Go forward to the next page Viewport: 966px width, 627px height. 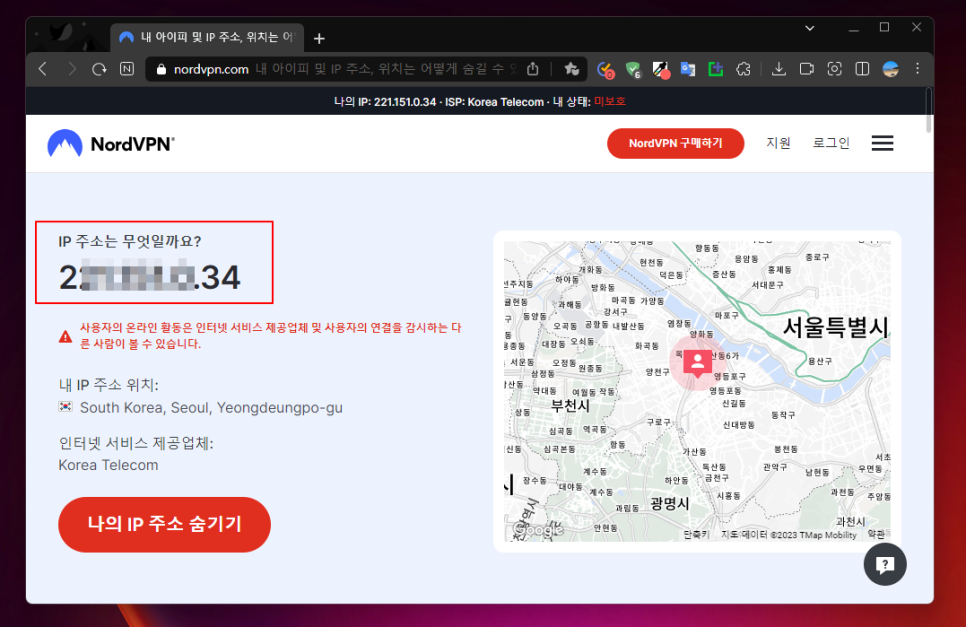click(x=72, y=69)
